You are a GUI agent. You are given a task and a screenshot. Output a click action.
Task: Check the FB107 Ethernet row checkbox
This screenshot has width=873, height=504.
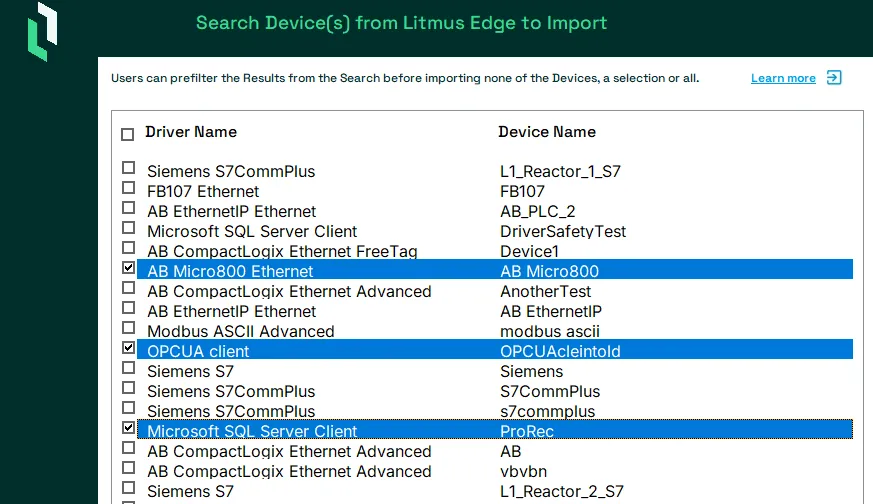point(129,188)
